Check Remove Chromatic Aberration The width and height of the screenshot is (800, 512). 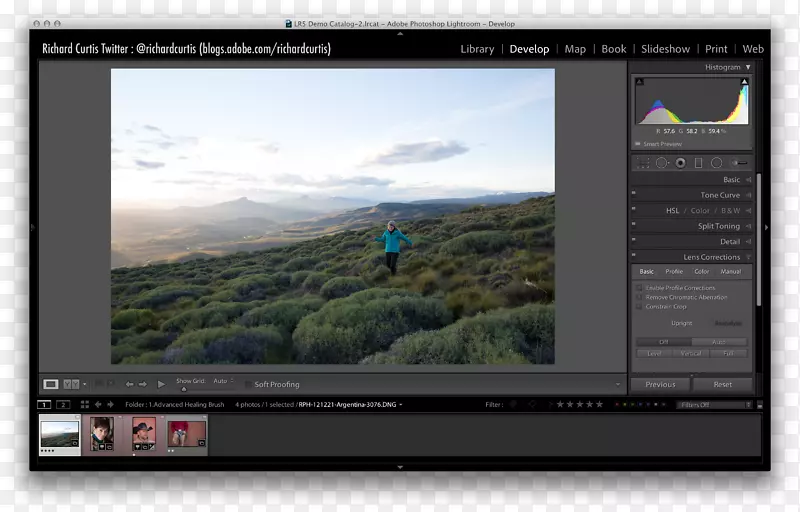pyautogui.click(x=639, y=297)
